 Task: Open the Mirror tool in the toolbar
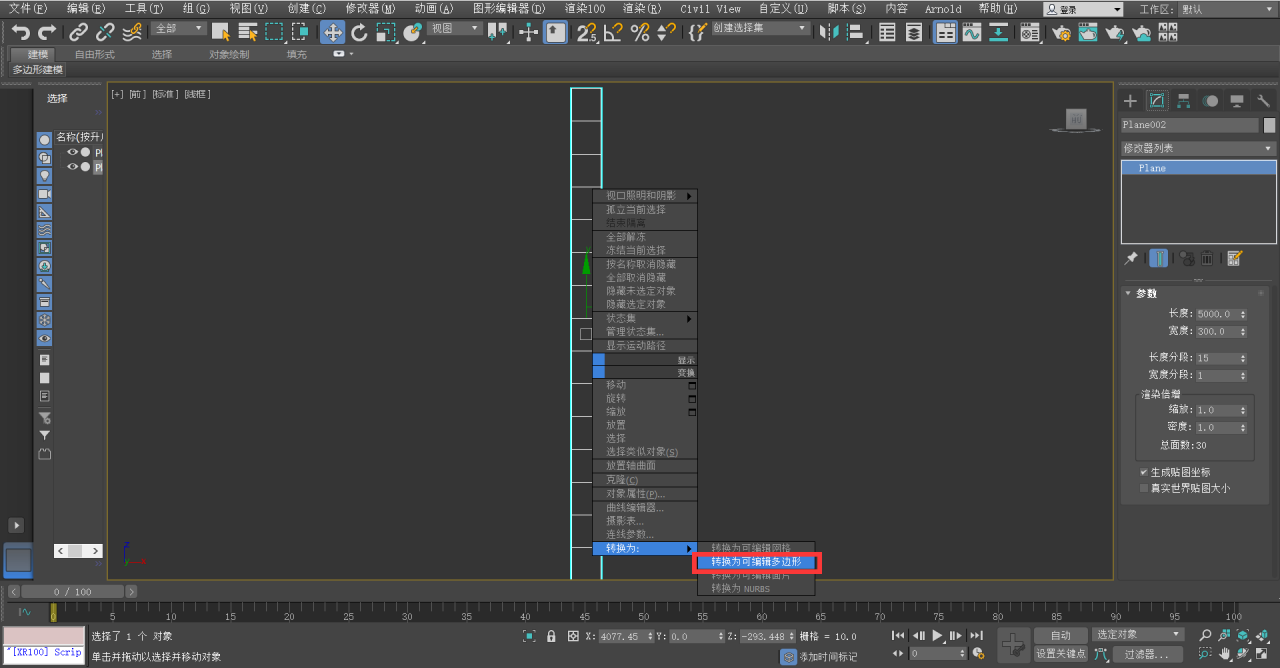coord(829,32)
